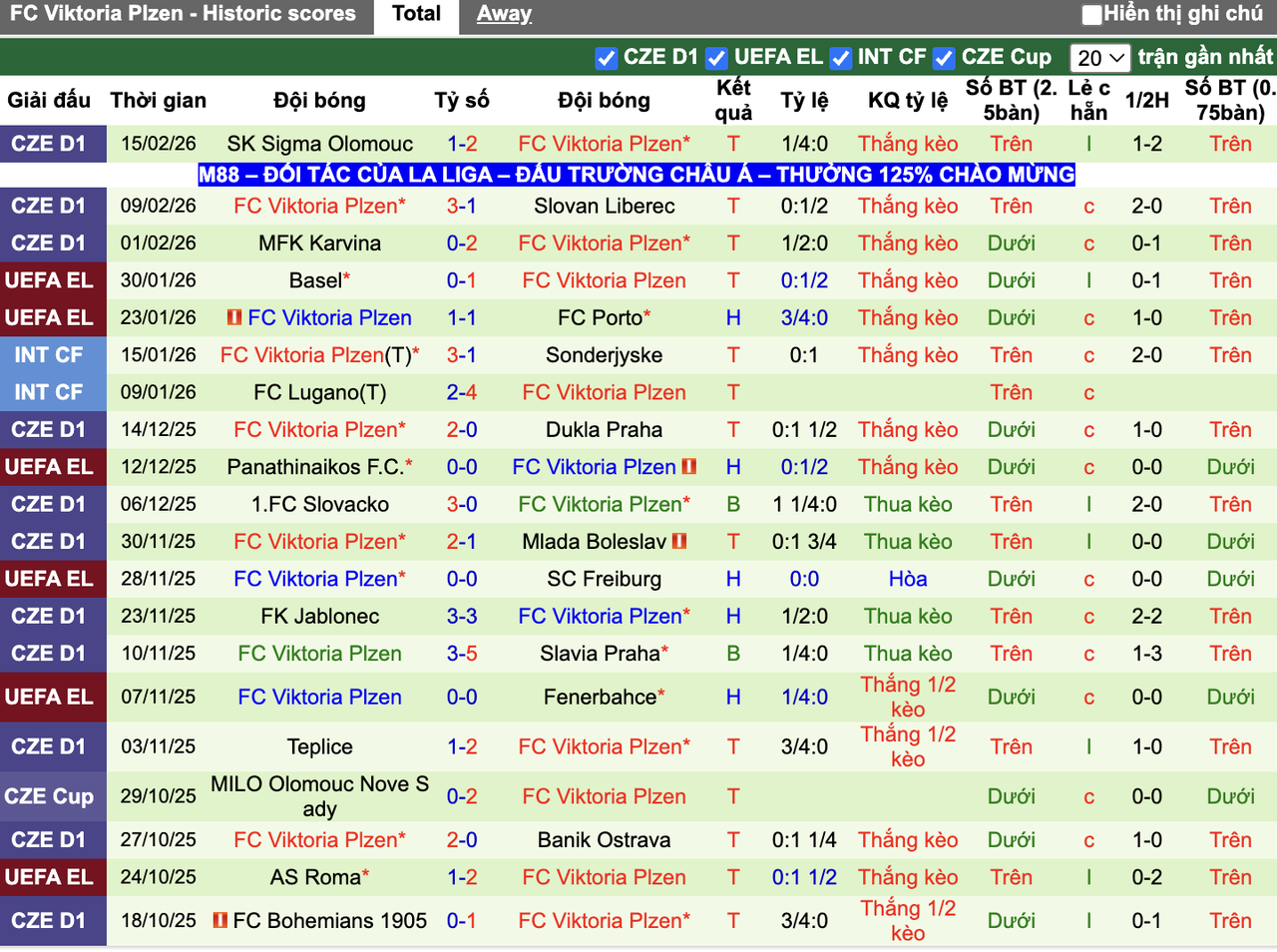Click the Kết quả column header
1277x952 pixels.
point(733,100)
